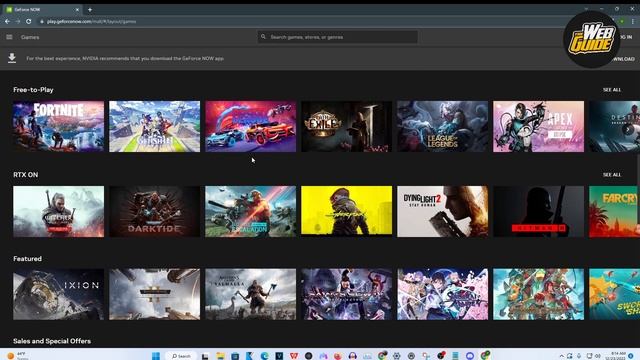Open the taskbar Task View icon
This screenshot has width=640, height=360.
coord(205,356)
